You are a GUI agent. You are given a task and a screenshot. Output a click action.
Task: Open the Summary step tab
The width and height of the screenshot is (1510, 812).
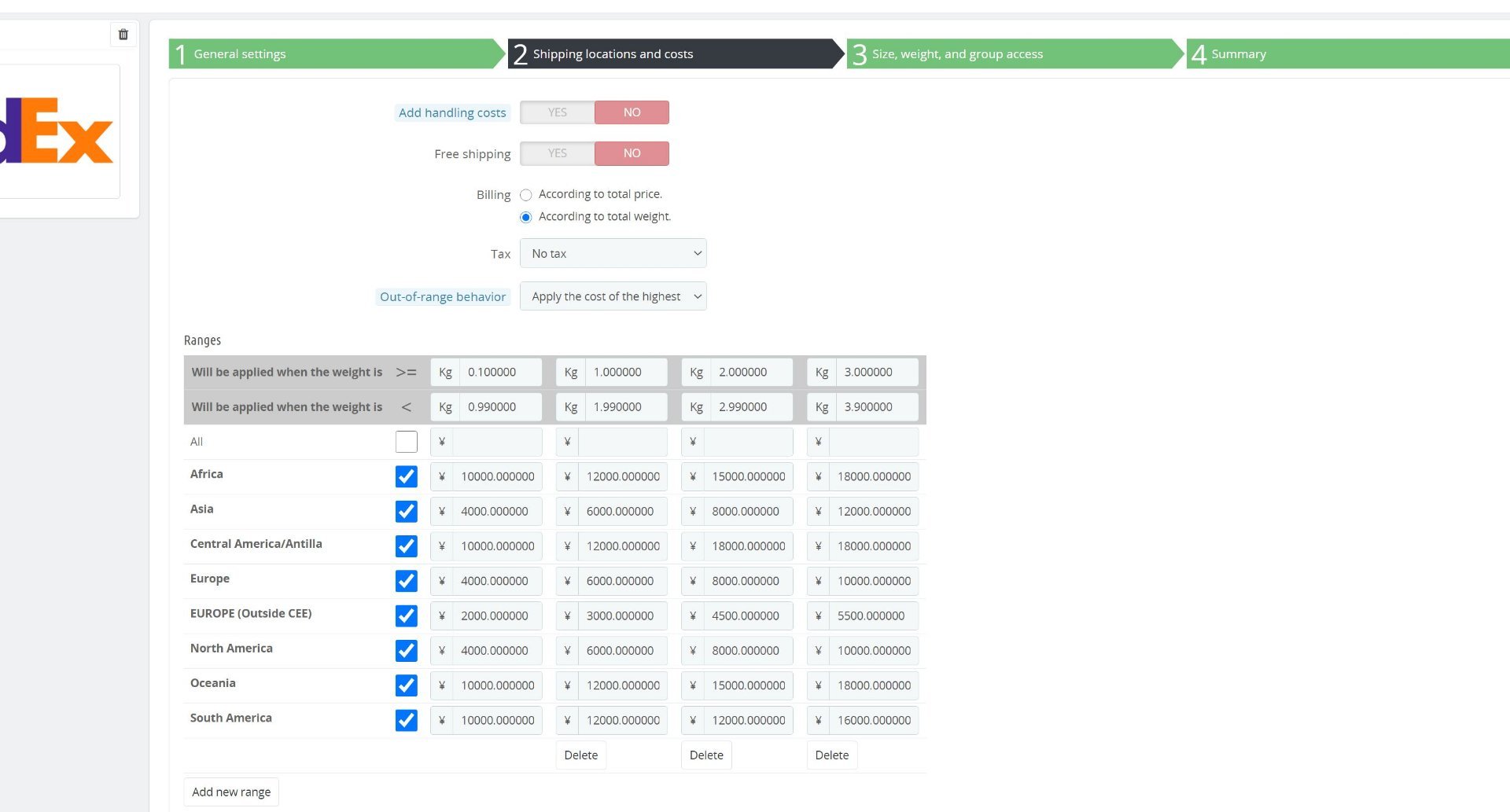point(1348,53)
